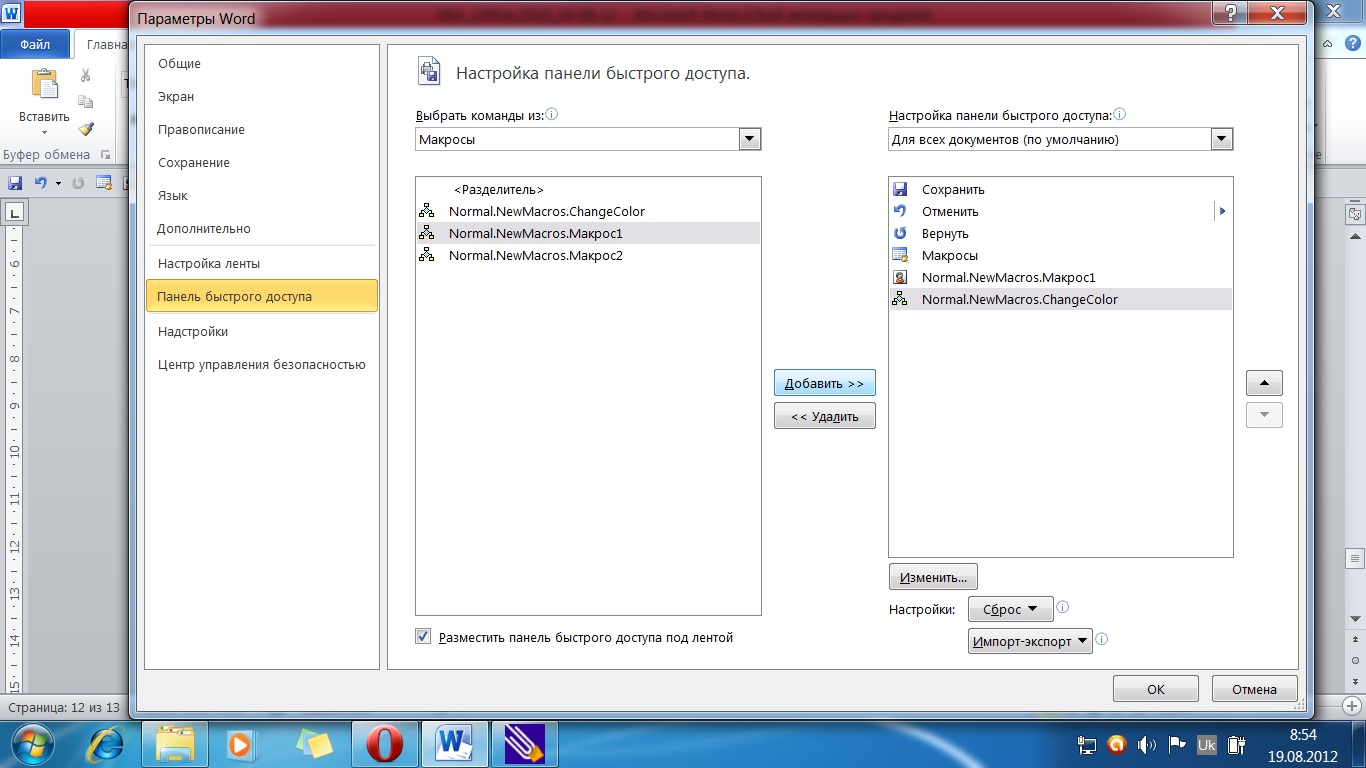The image size is (1366, 768).
Task: Expand the Сброс dropdown button
Action: pyautogui.click(x=1011, y=609)
